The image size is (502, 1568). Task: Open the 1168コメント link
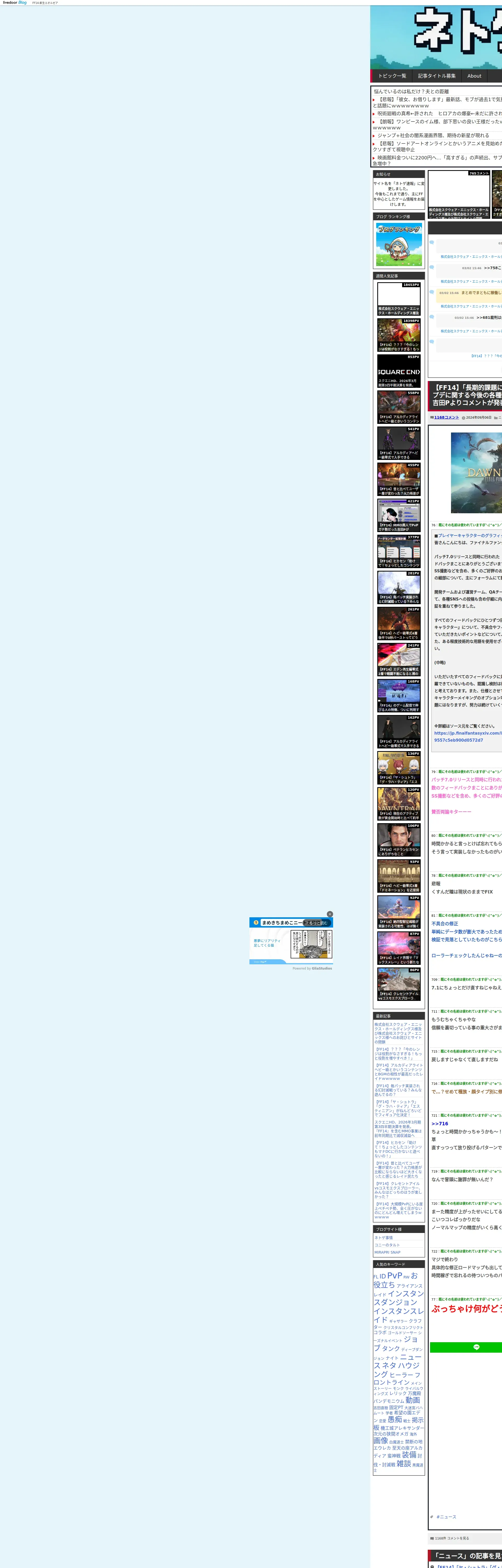coord(447,418)
